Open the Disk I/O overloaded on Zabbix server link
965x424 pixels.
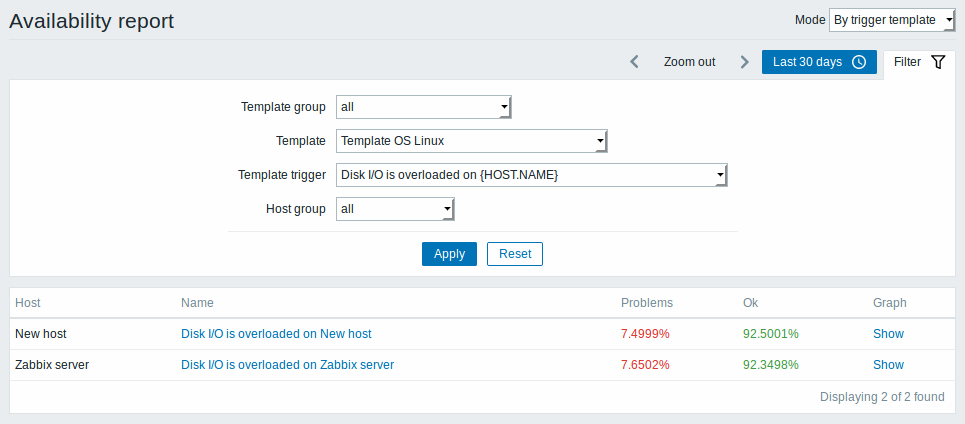(287, 365)
